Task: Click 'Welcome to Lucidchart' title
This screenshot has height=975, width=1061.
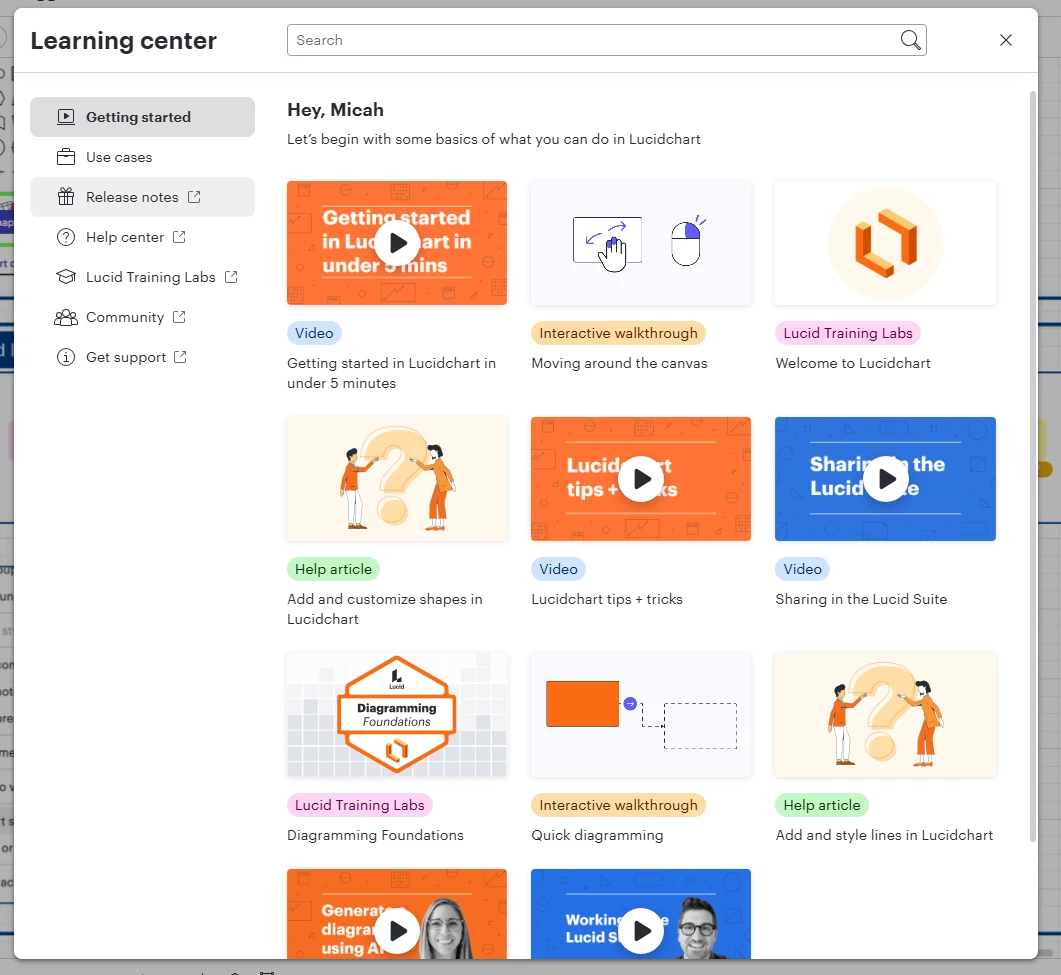Action: pyautogui.click(x=853, y=363)
